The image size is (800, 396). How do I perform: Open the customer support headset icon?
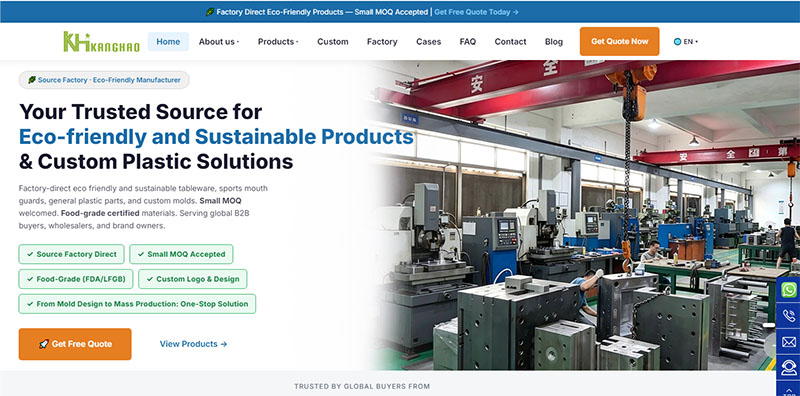pyautogui.click(x=788, y=366)
